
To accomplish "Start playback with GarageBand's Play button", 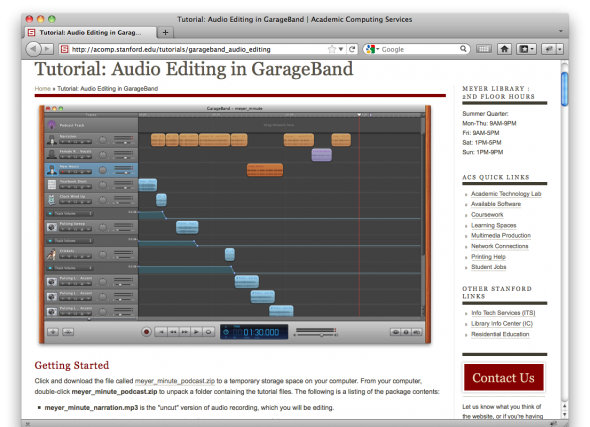I will coord(196,332).
